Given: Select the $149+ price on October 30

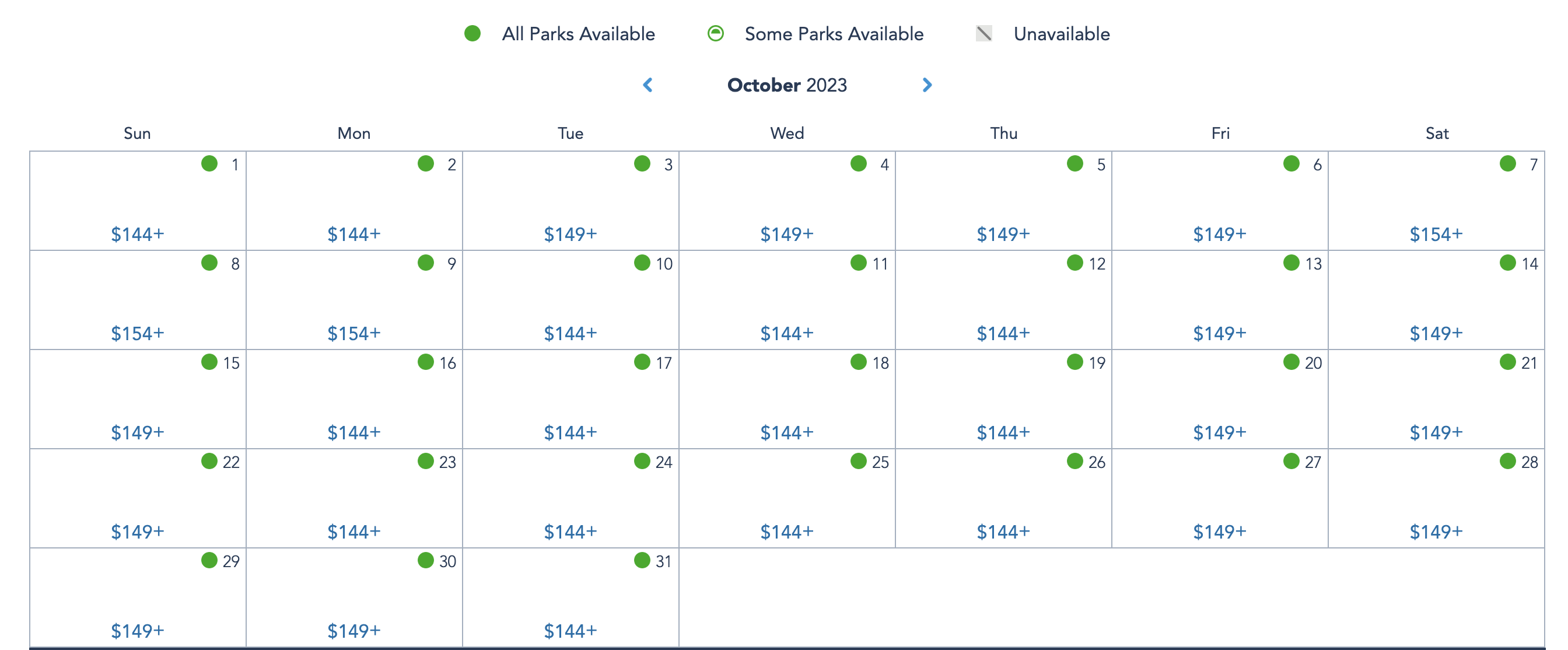Looking at the screenshot, I should [x=353, y=631].
